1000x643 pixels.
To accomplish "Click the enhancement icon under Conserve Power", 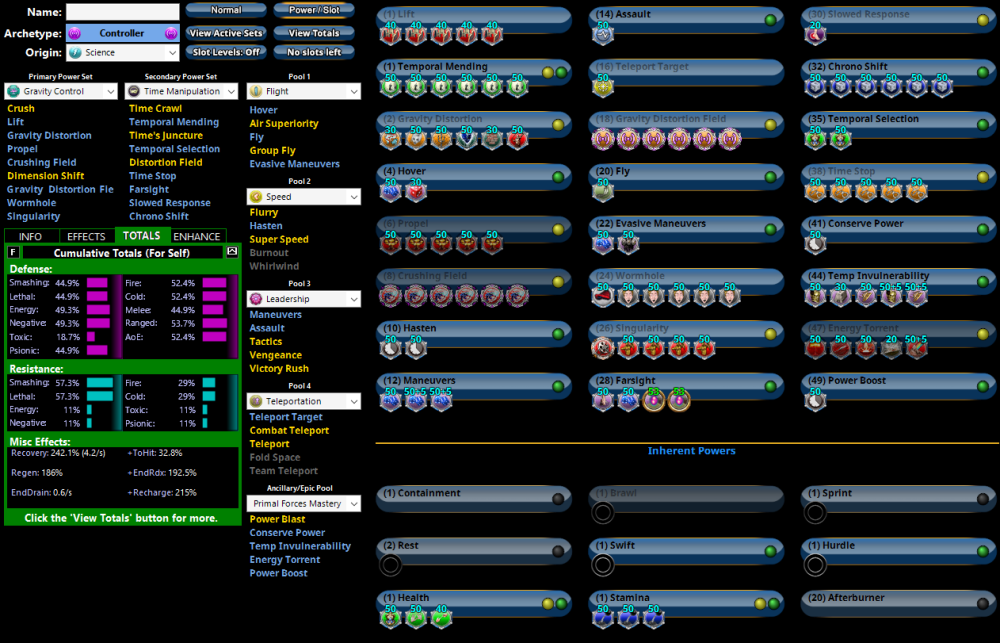I will (816, 243).
